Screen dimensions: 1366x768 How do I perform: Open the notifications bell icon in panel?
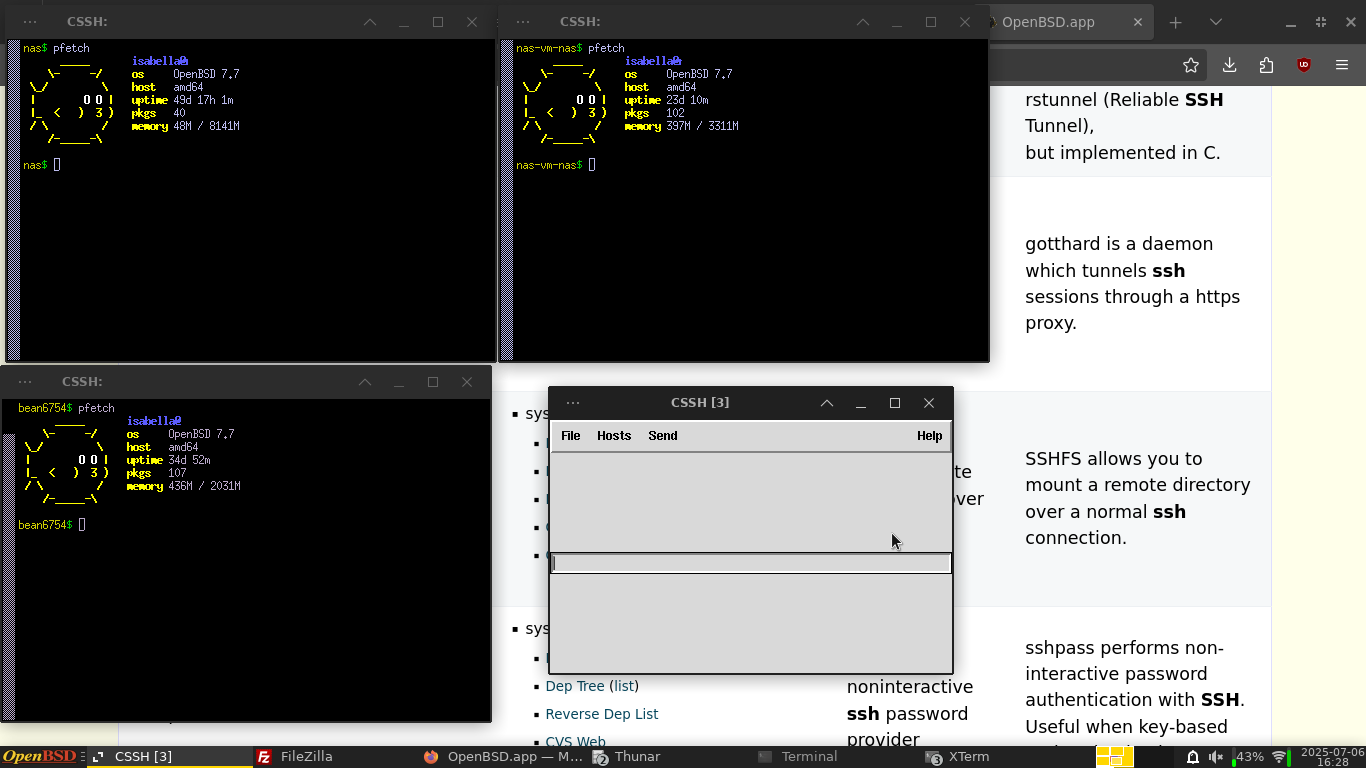(x=1192, y=757)
